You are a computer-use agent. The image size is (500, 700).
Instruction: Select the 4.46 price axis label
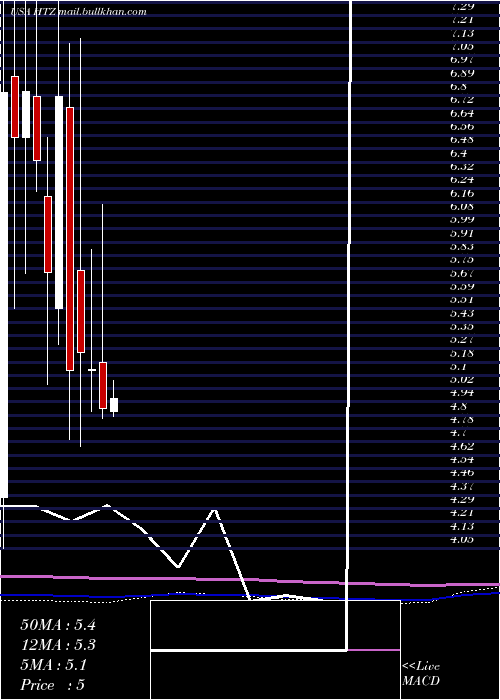point(462,472)
